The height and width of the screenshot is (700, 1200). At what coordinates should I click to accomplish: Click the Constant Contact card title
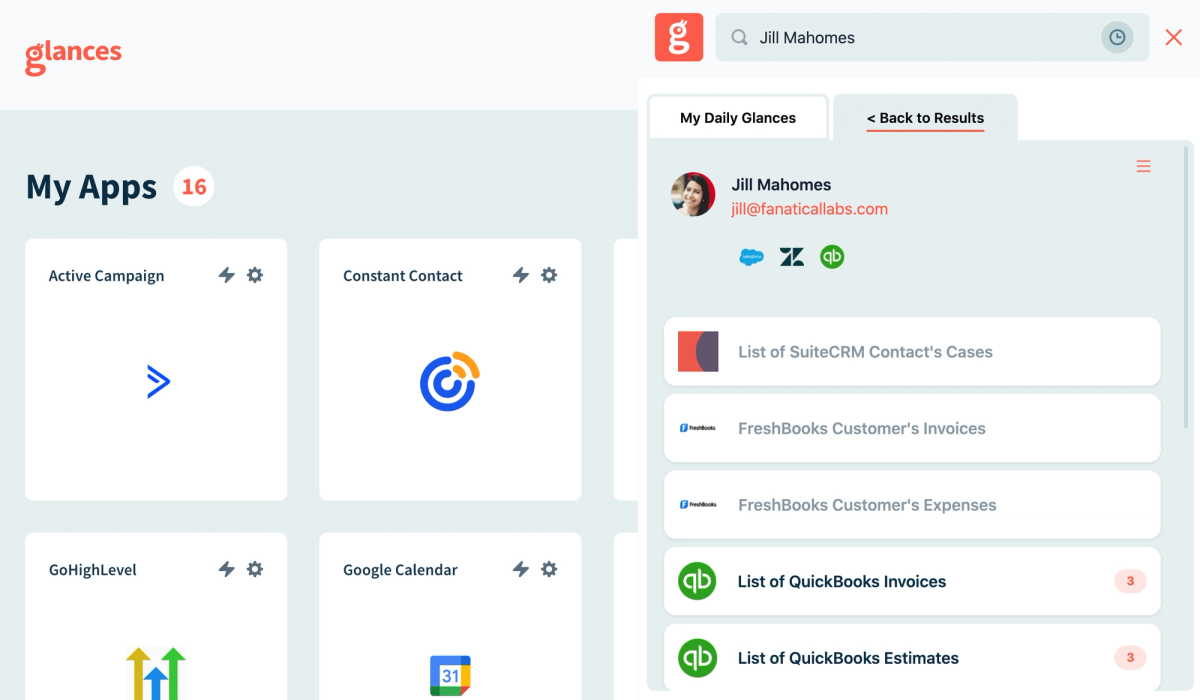pos(403,276)
